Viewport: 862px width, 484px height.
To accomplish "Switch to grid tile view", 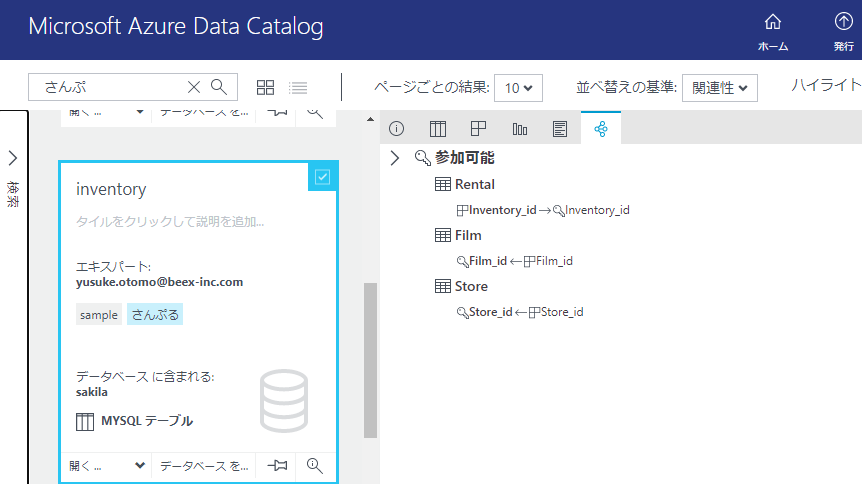I will click(266, 87).
